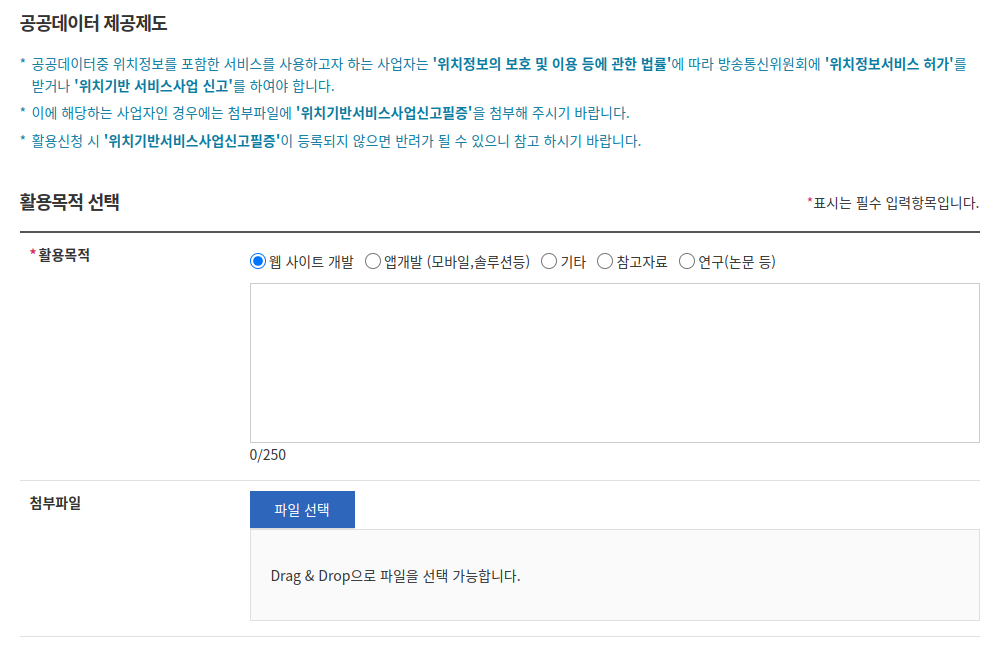The width and height of the screenshot is (995, 647).
Task: Open file picker with 파일 선택 button
Action: click(302, 509)
